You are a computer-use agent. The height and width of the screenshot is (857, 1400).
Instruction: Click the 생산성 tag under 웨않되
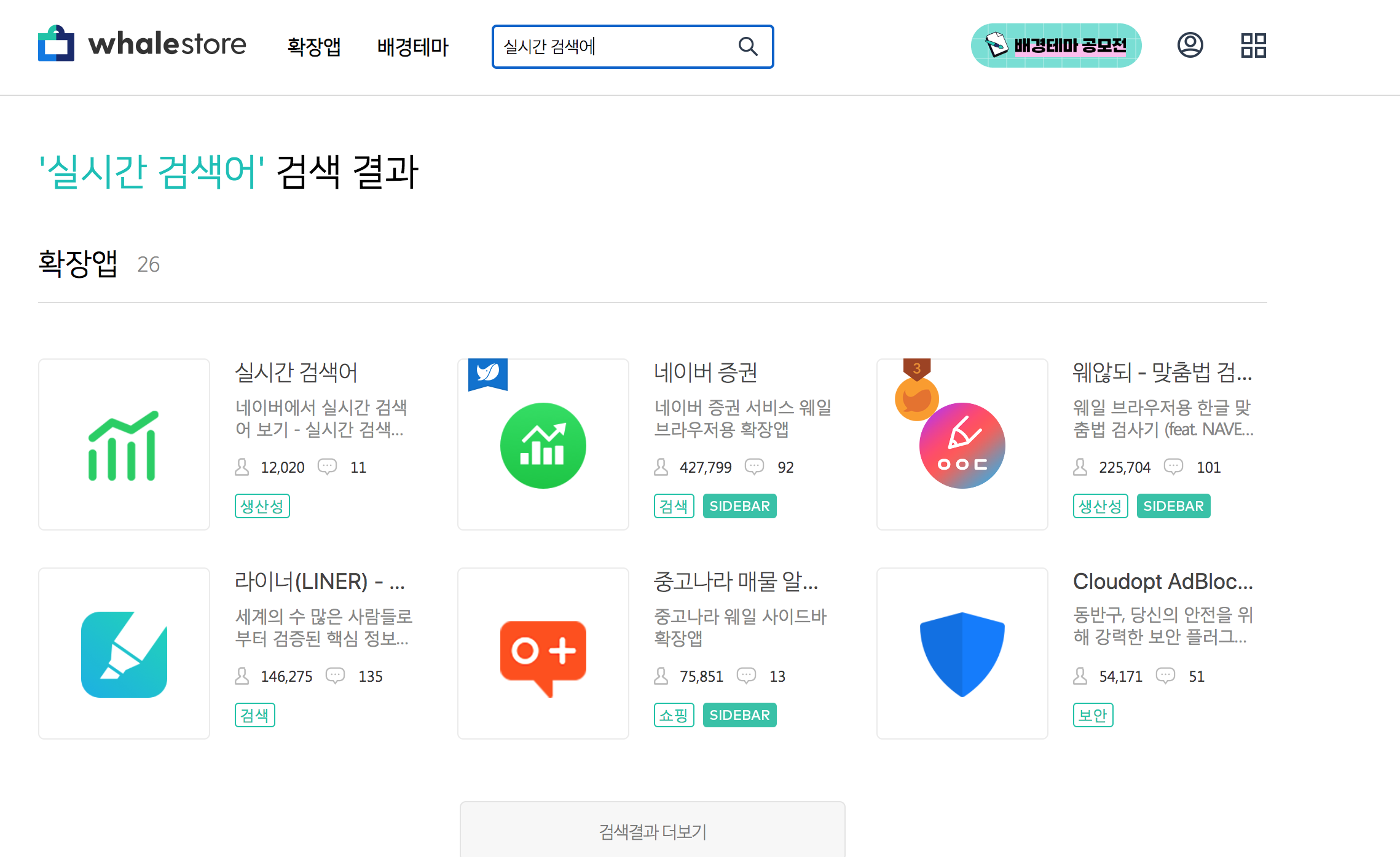[x=1100, y=506]
